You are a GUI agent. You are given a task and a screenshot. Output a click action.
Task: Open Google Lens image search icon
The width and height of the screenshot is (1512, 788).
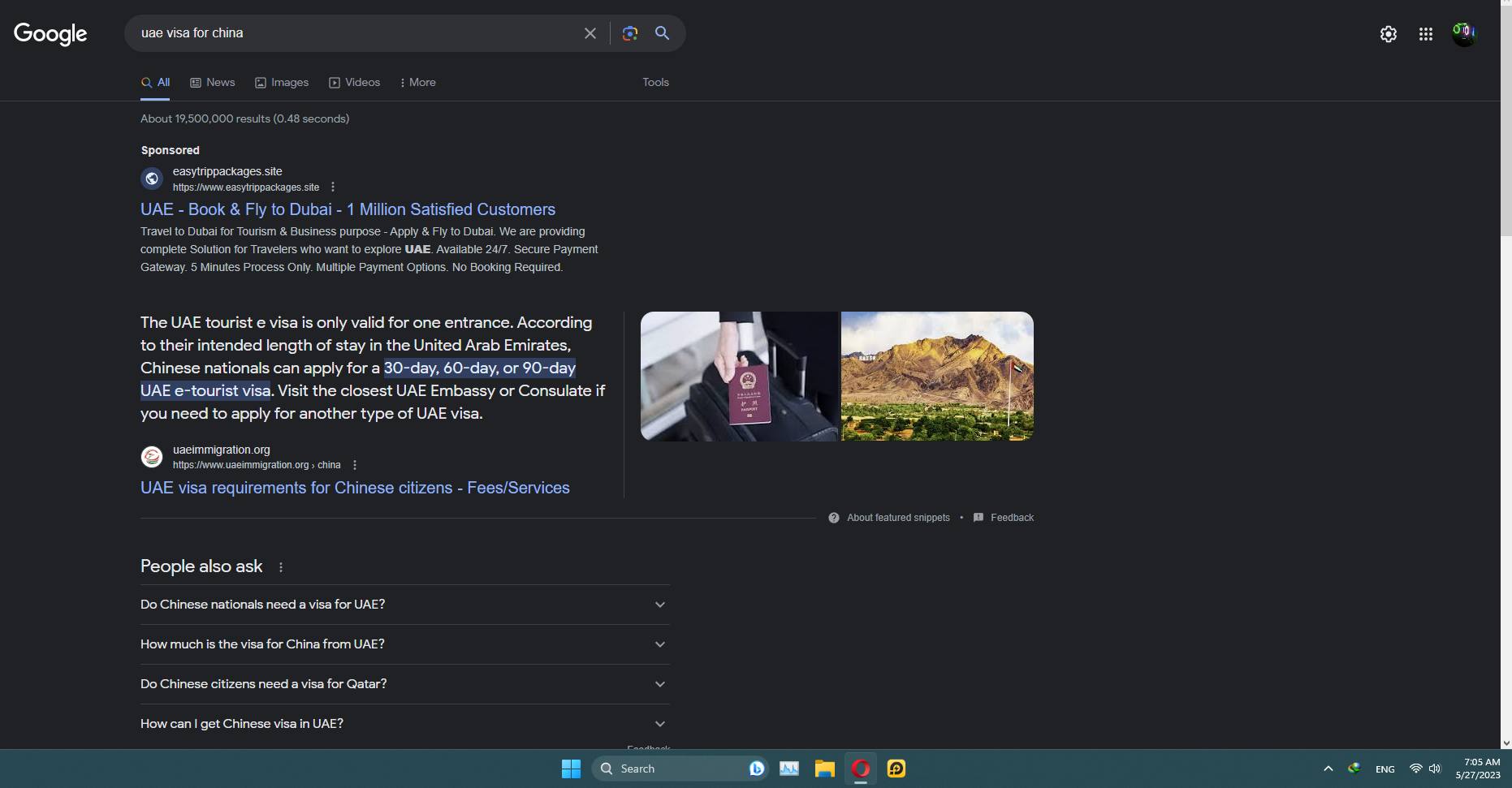629,33
